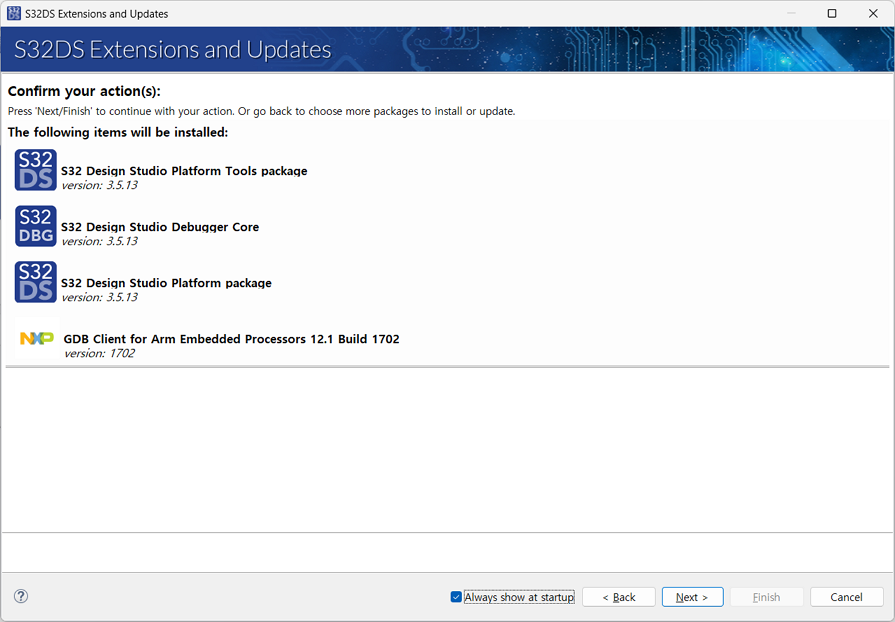The width and height of the screenshot is (895, 622).
Task: Click the S32 DS Platform package icon
Action: pos(34,281)
